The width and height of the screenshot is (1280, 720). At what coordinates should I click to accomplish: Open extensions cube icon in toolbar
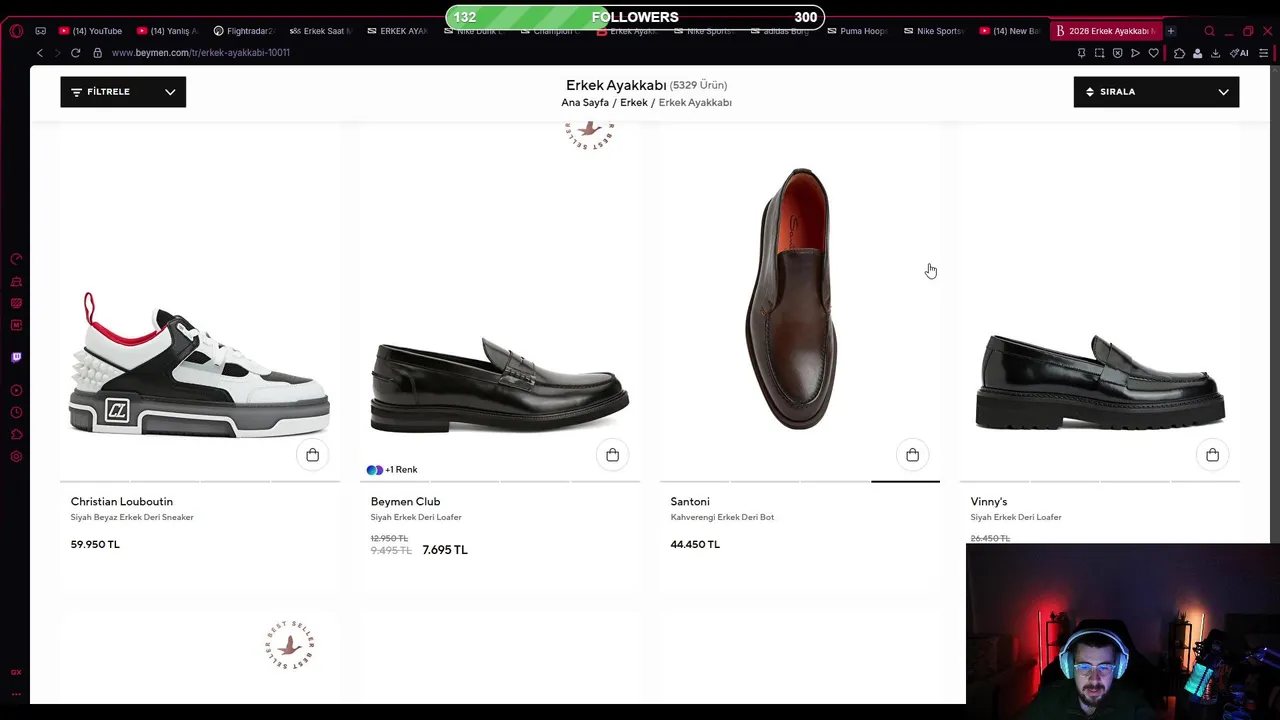tap(1179, 53)
